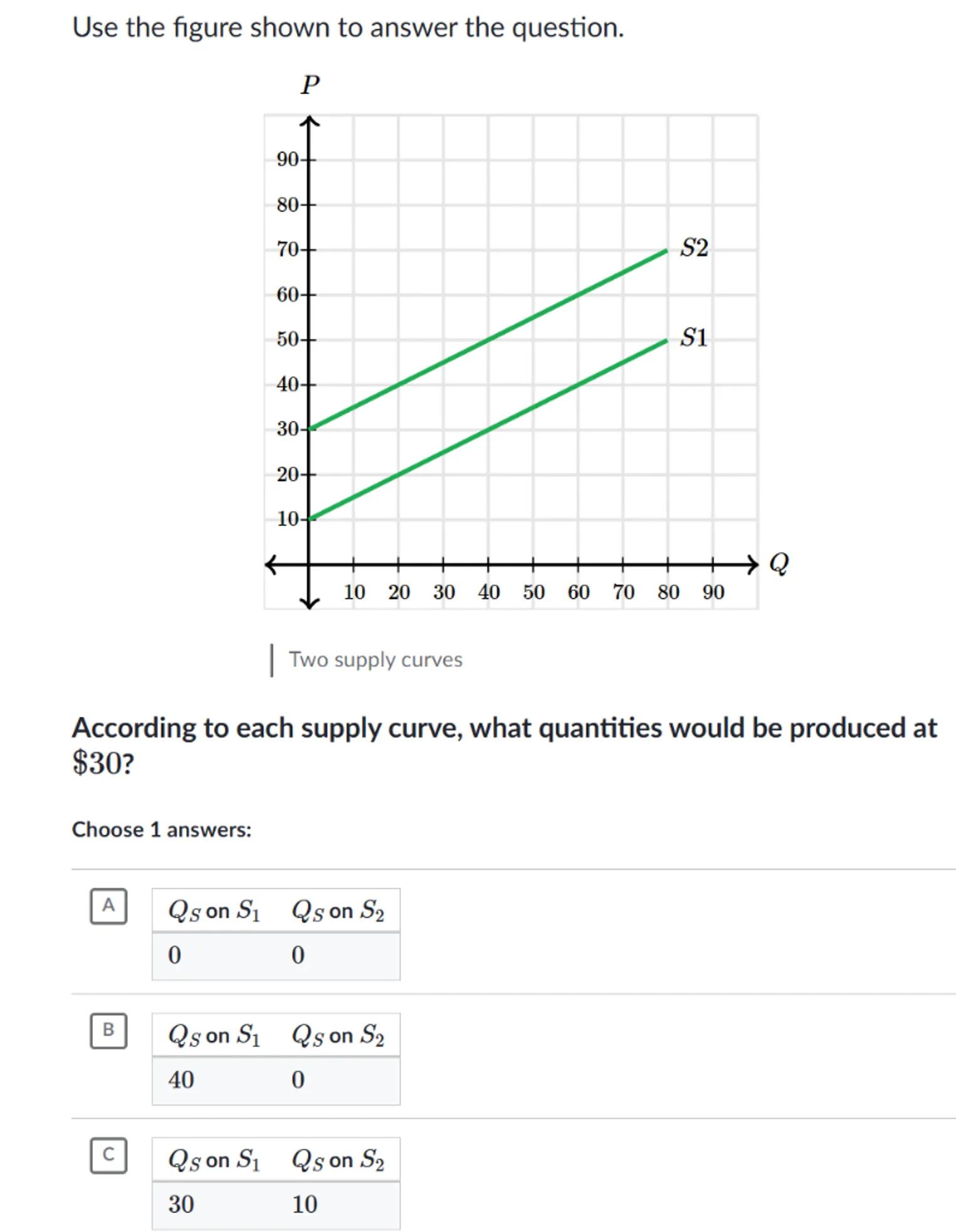
Task: Click the 'Choose 1 answers:' prompt text
Action: [x=162, y=830]
